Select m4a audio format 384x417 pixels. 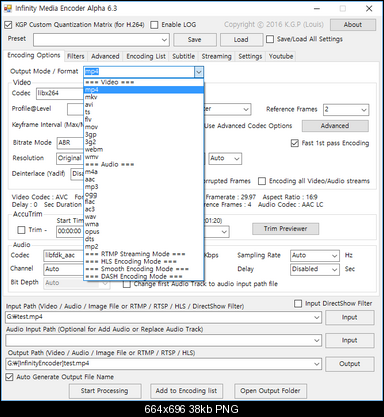144,172
